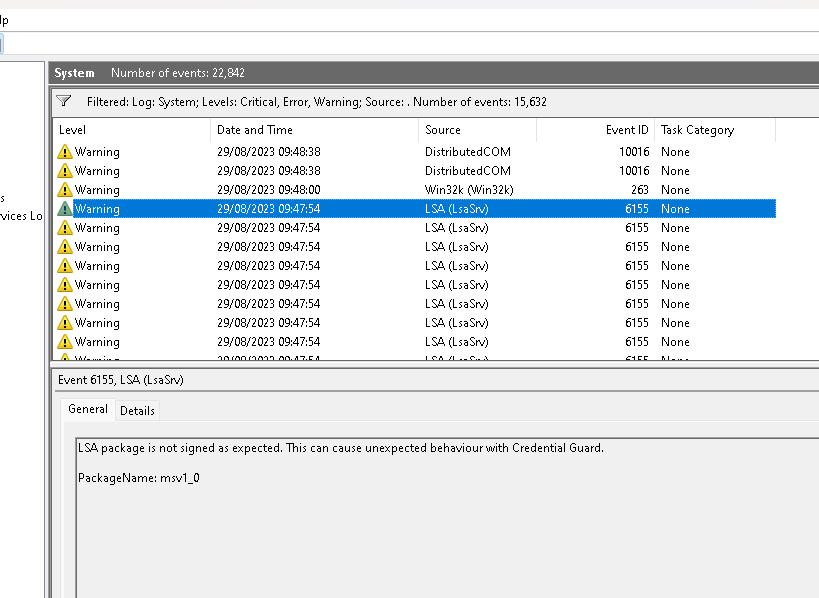
Task: Click the 'Event 6155, LSA (LsaSrv)' pane header
Action: (x=121, y=380)
